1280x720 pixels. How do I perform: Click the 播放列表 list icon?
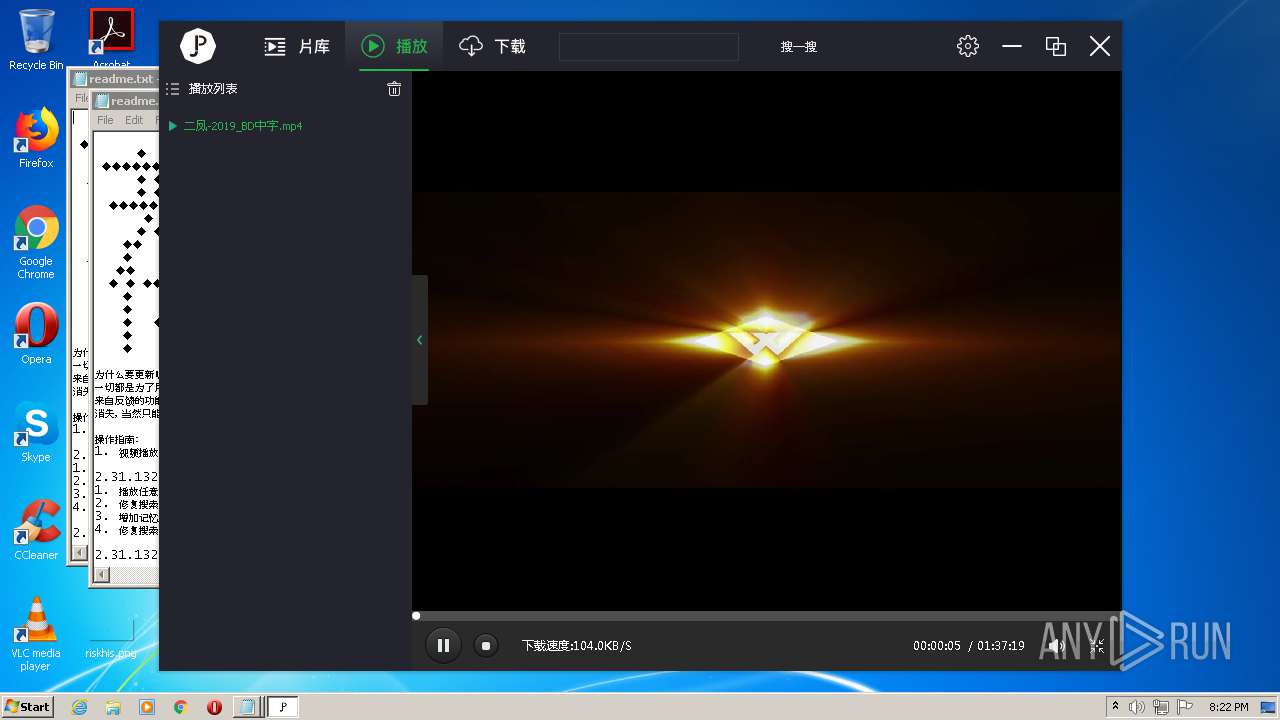pos(172,89)
